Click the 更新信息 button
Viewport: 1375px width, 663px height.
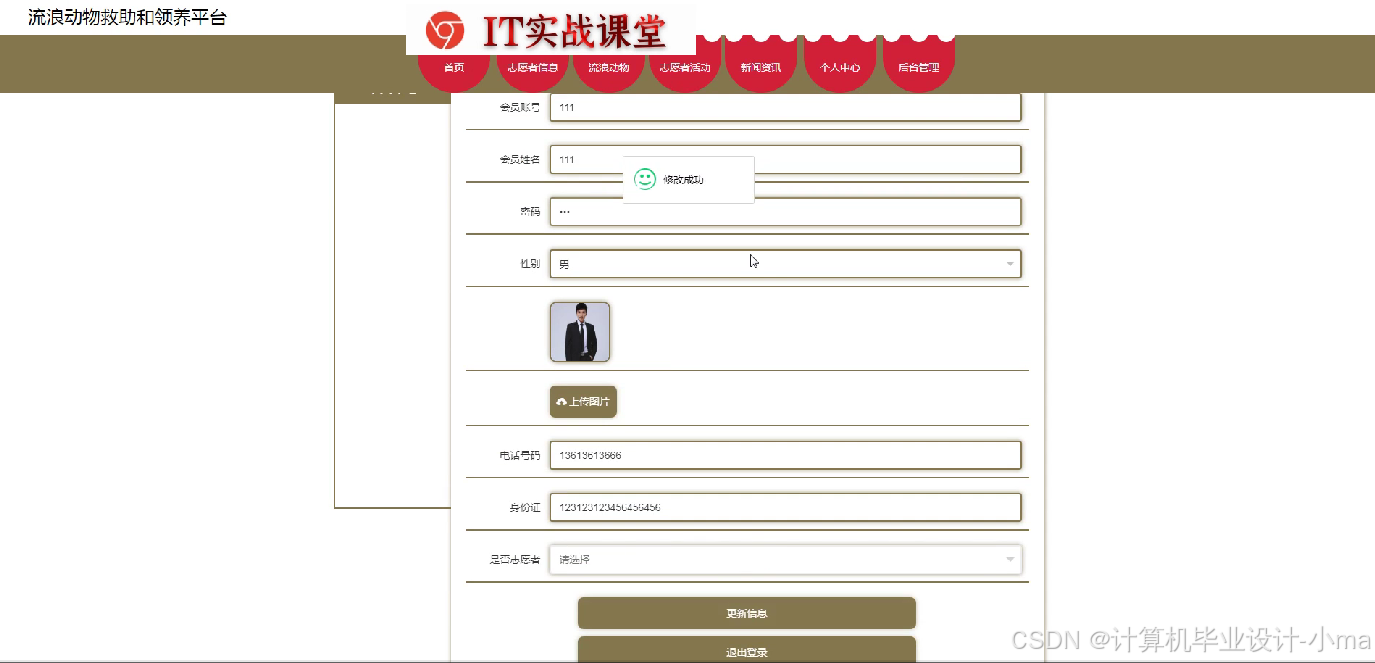(x=747, y=613)
